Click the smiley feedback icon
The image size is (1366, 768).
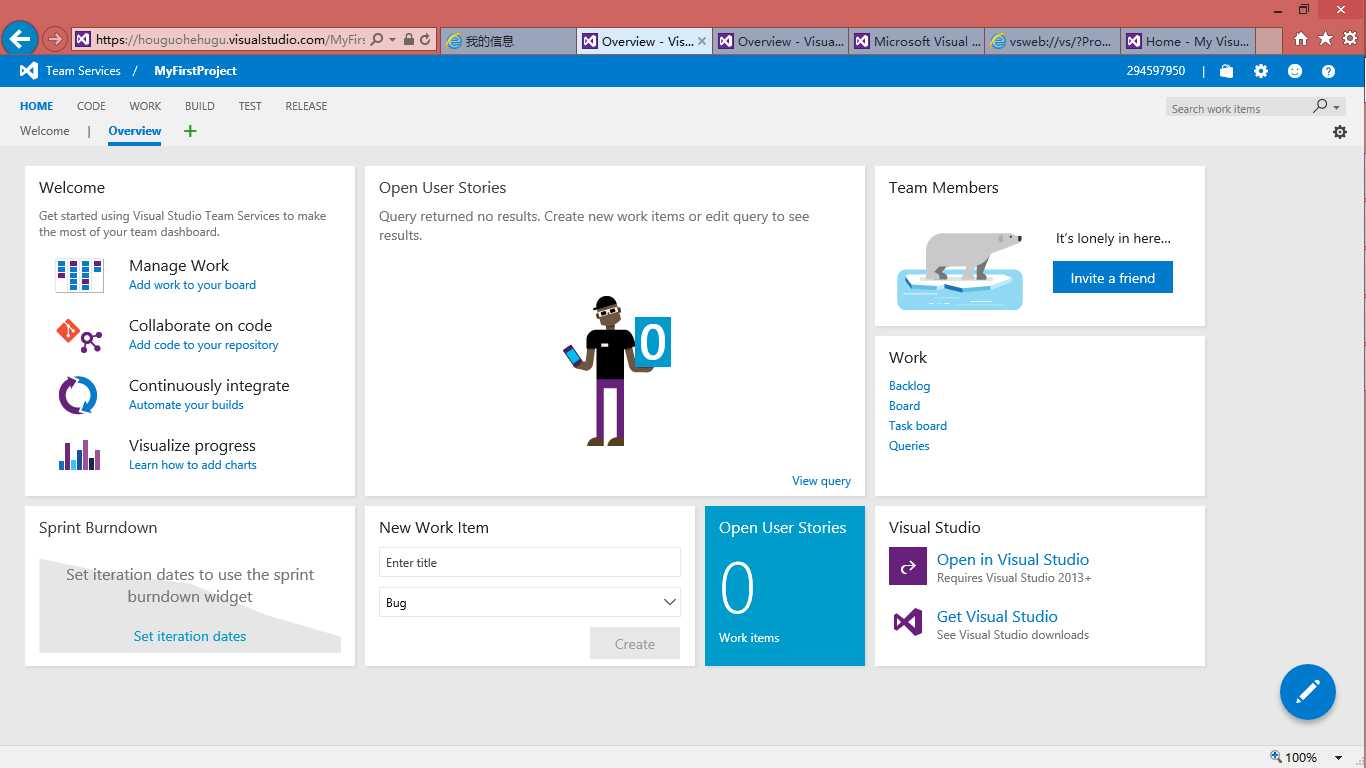[x=1295, y=71]
